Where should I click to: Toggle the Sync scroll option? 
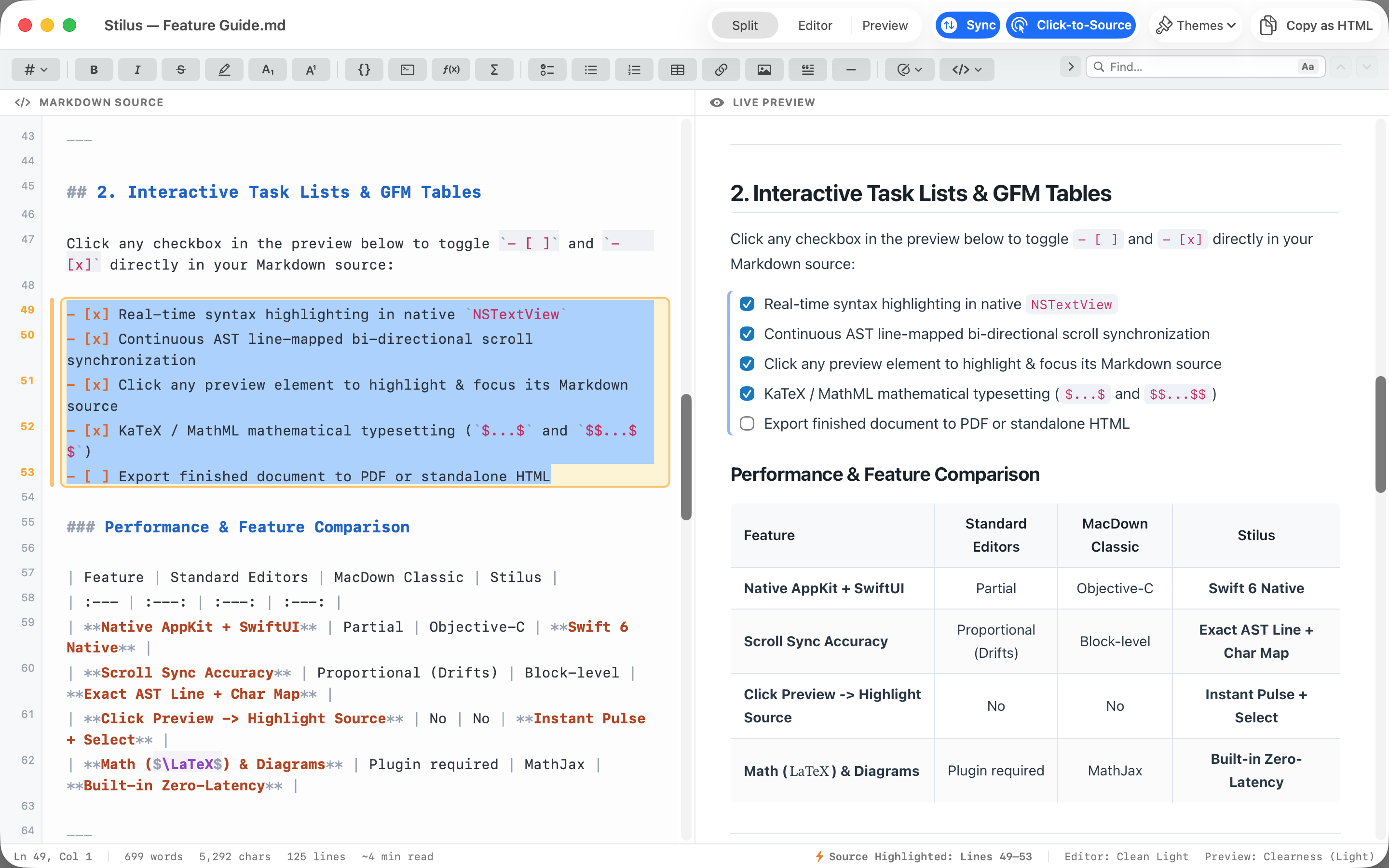(967, 25)
